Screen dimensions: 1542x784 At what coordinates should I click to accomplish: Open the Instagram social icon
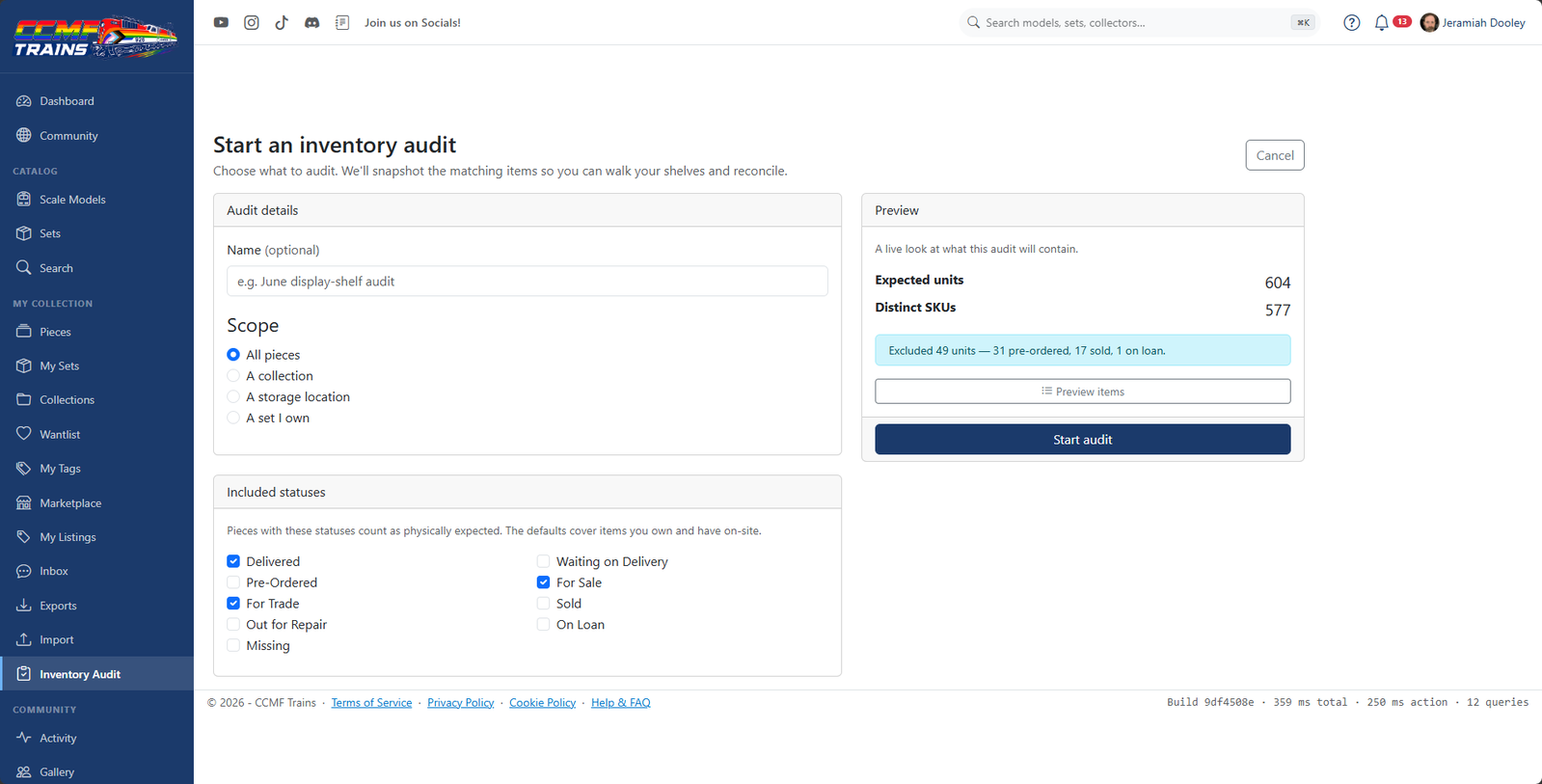coord(251,22)
